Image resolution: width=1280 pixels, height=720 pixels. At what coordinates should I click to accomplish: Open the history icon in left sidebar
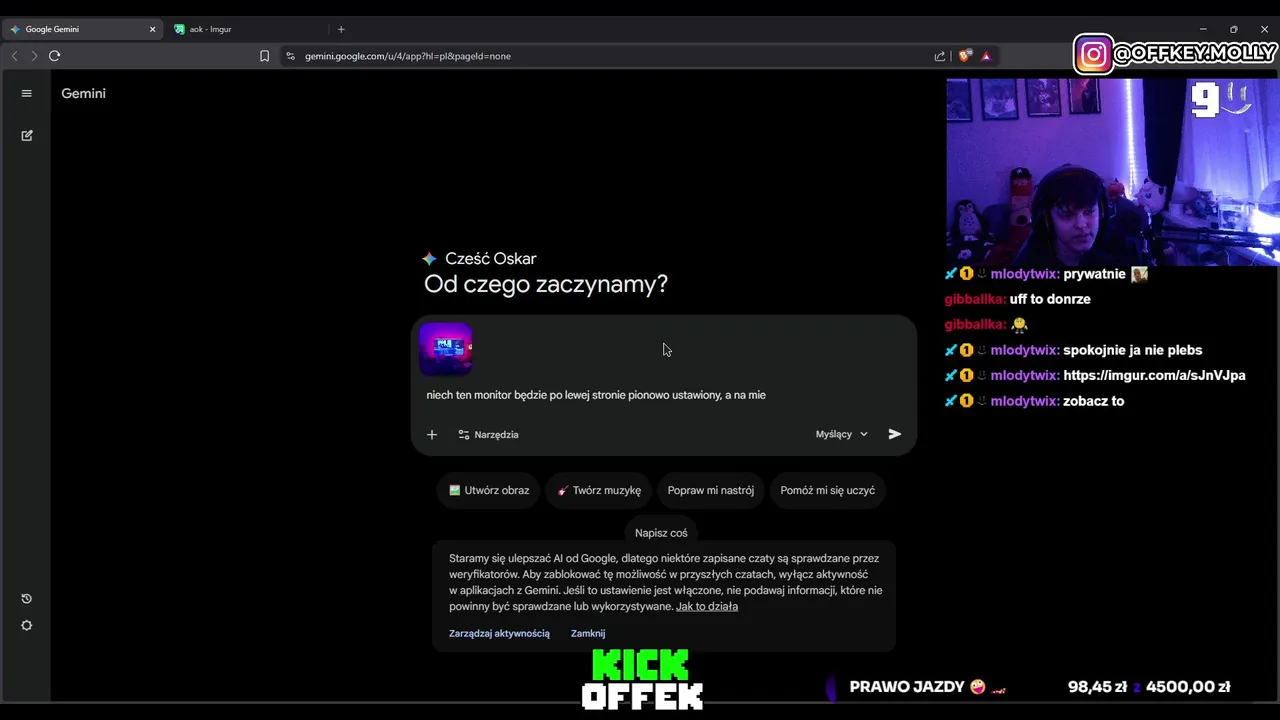click(27, 599)
